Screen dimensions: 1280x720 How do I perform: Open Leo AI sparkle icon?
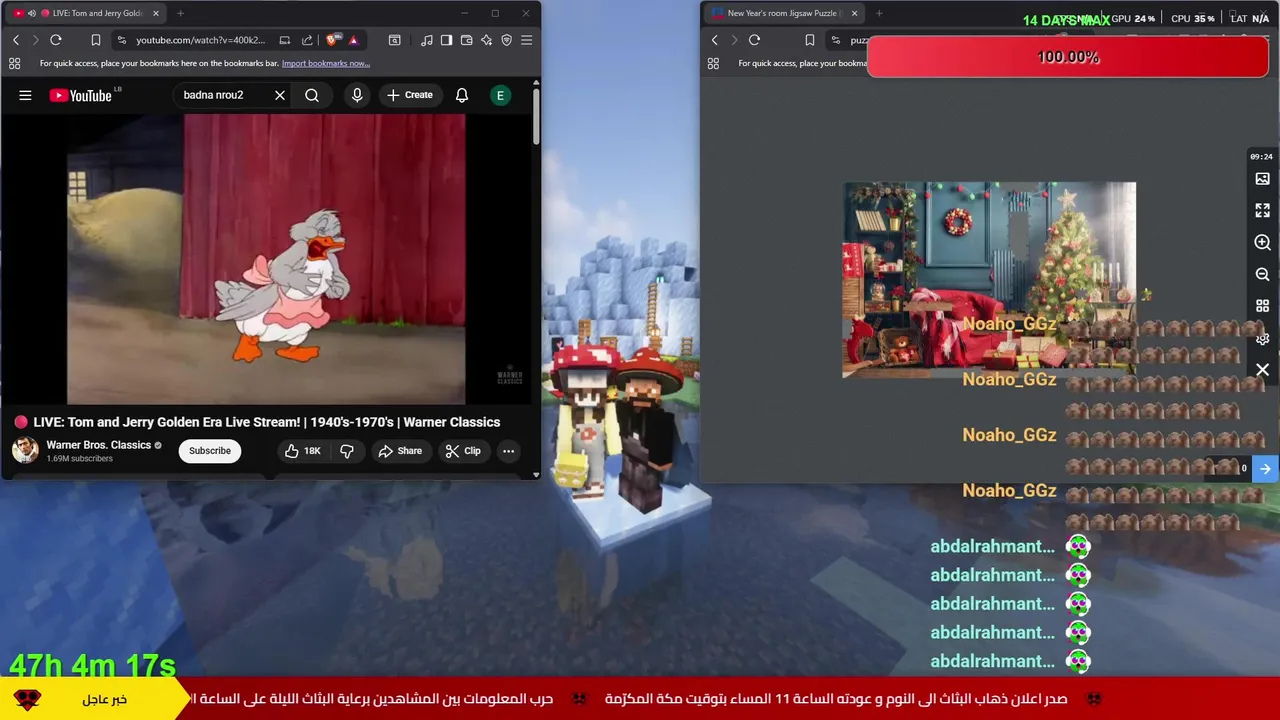[x=486, y=40]
